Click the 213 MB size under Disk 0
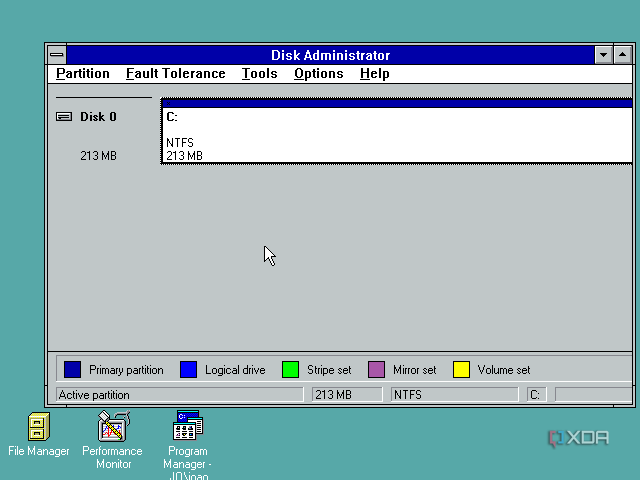640x480 pixels. coord(98,156)
